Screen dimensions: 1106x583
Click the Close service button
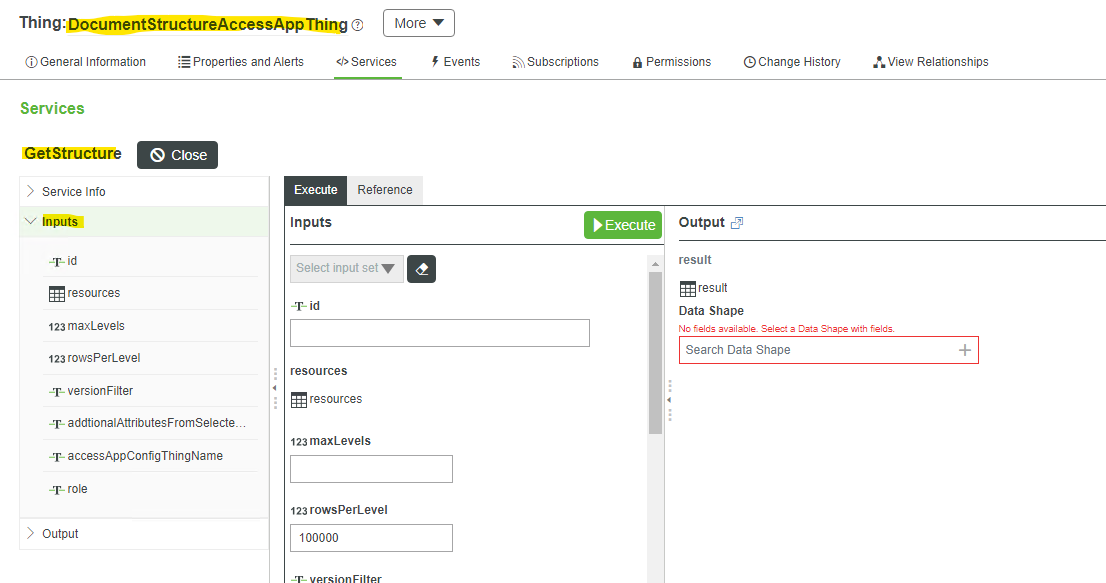(177, 155)
